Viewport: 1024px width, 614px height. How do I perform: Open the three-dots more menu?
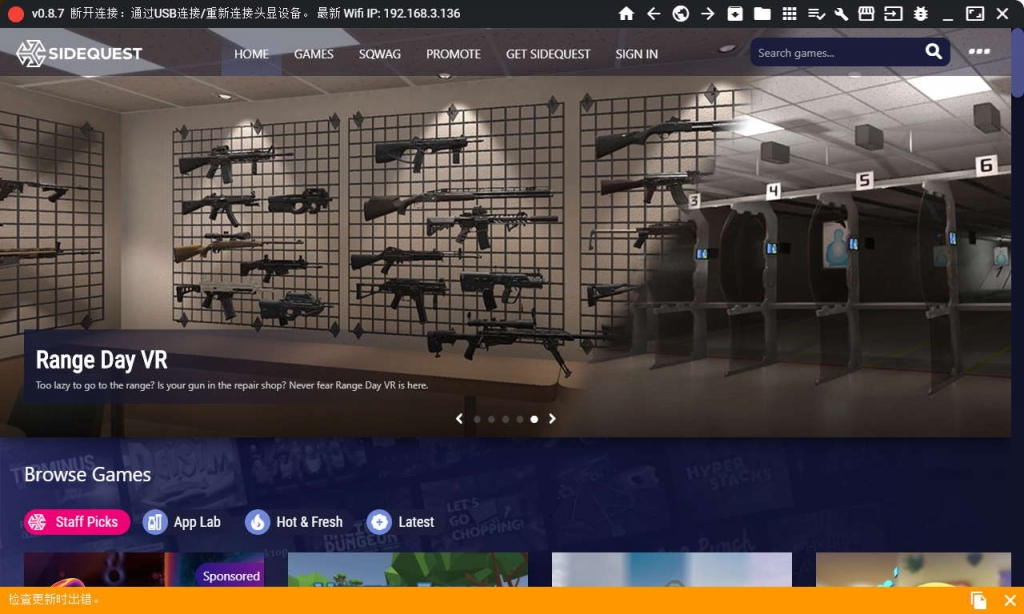point(979,52)
